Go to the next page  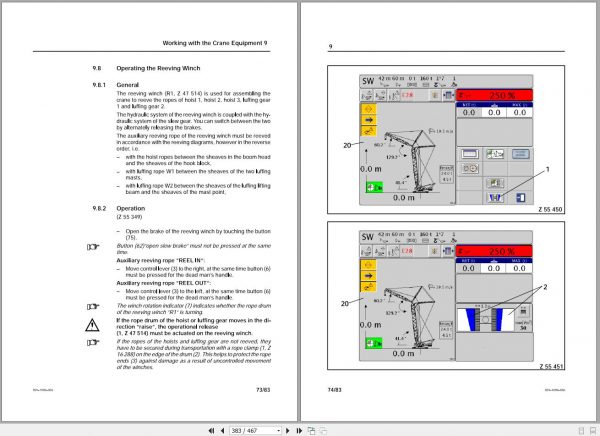point(288,431)
